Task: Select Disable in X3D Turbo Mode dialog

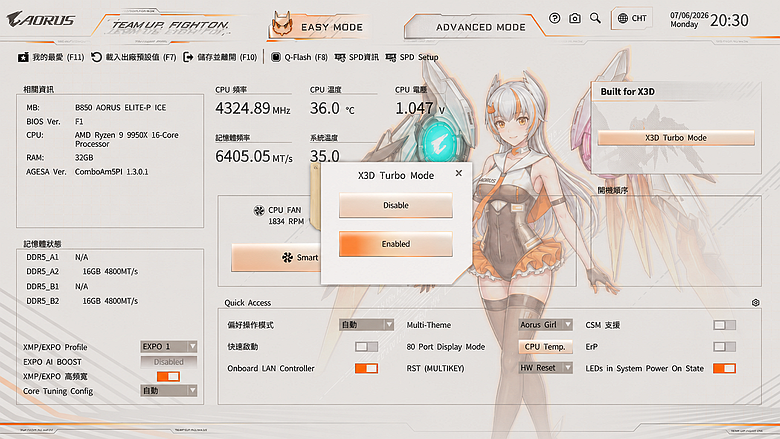Action: tap(395, 205)
